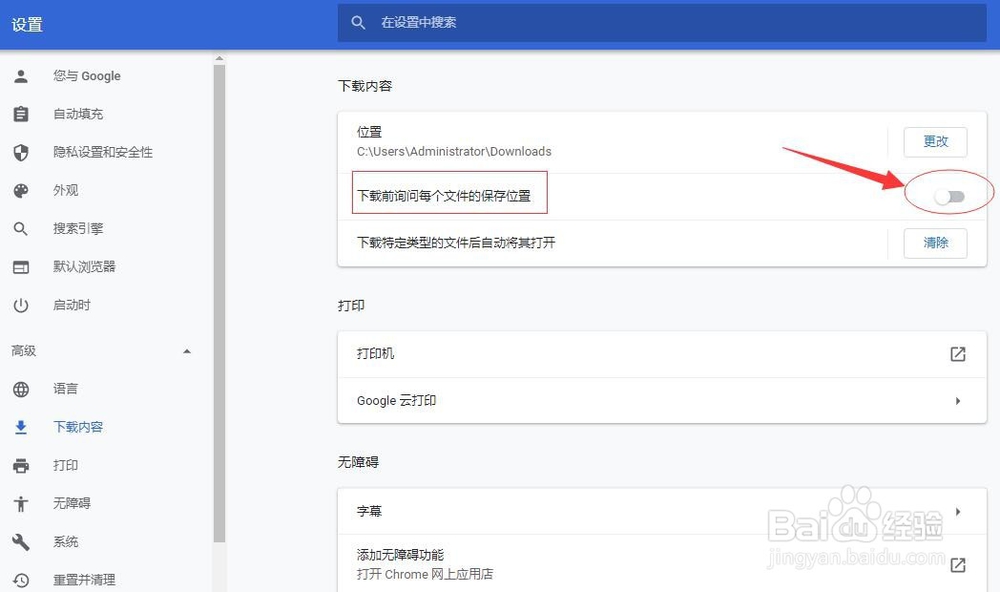Open 默认浏览器 section
The height and width of the screenshot is (592, 1000).
click(84, 267)
